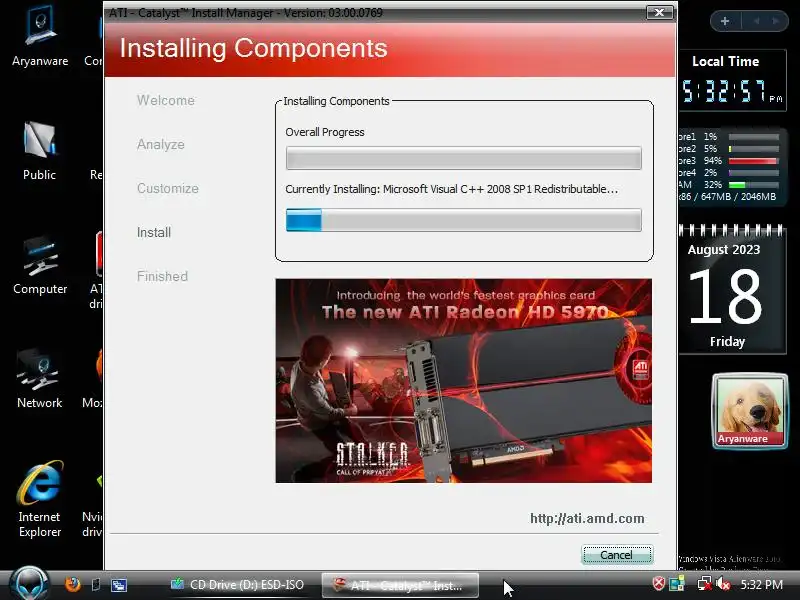Screen dimensions: 800x600
Task: Click the red security shield tray icon
Action: pos(659,583)
